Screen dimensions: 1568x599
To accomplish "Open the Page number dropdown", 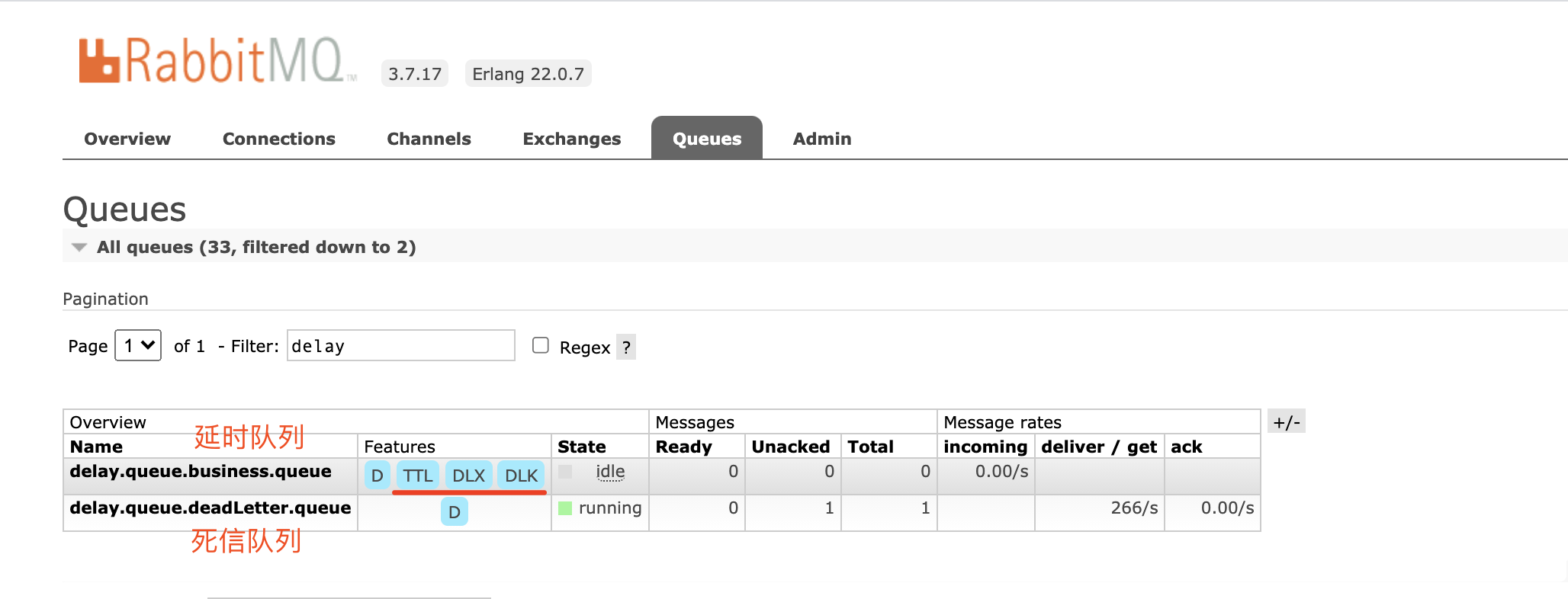I will tap(138, 345).
